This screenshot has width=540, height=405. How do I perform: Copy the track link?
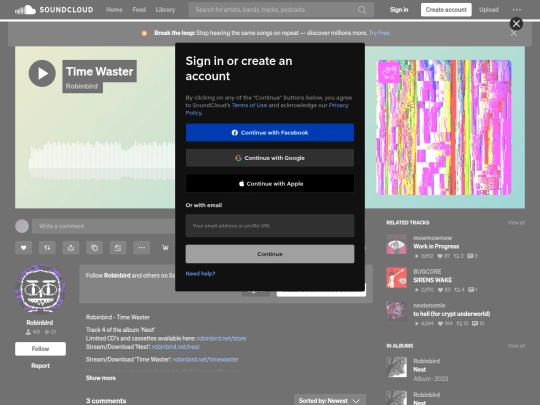(94, 248)
